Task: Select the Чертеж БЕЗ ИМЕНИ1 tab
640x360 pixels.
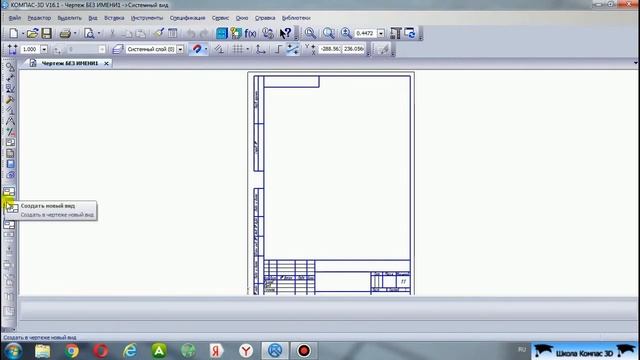Action: [x=70, y=63]
